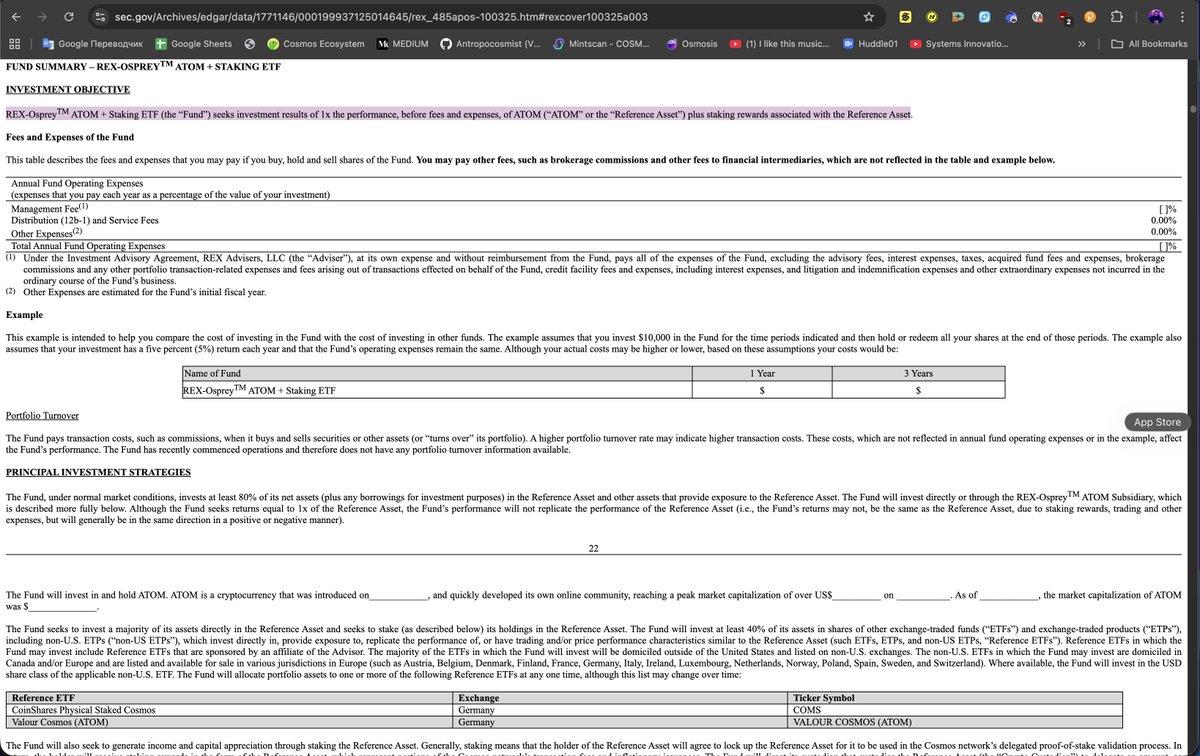
Task: Open site information icon in address bar
Action: point(98,17)
